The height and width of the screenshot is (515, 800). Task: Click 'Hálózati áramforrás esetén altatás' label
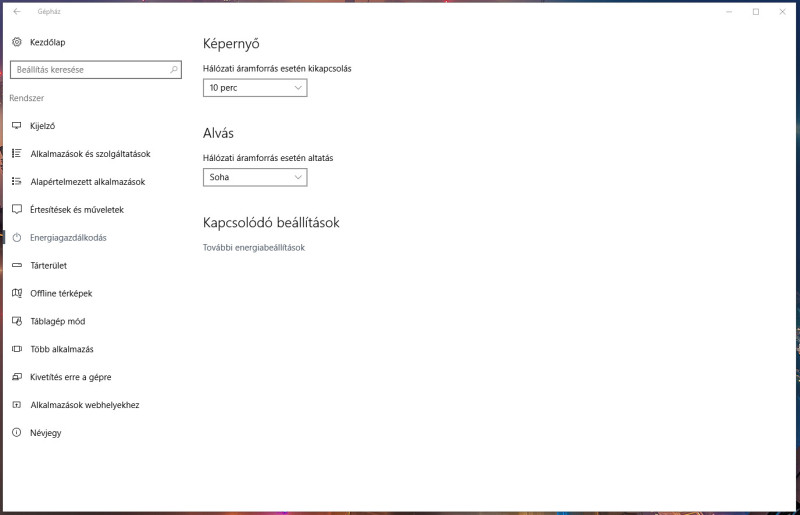(x=268, y=158)
